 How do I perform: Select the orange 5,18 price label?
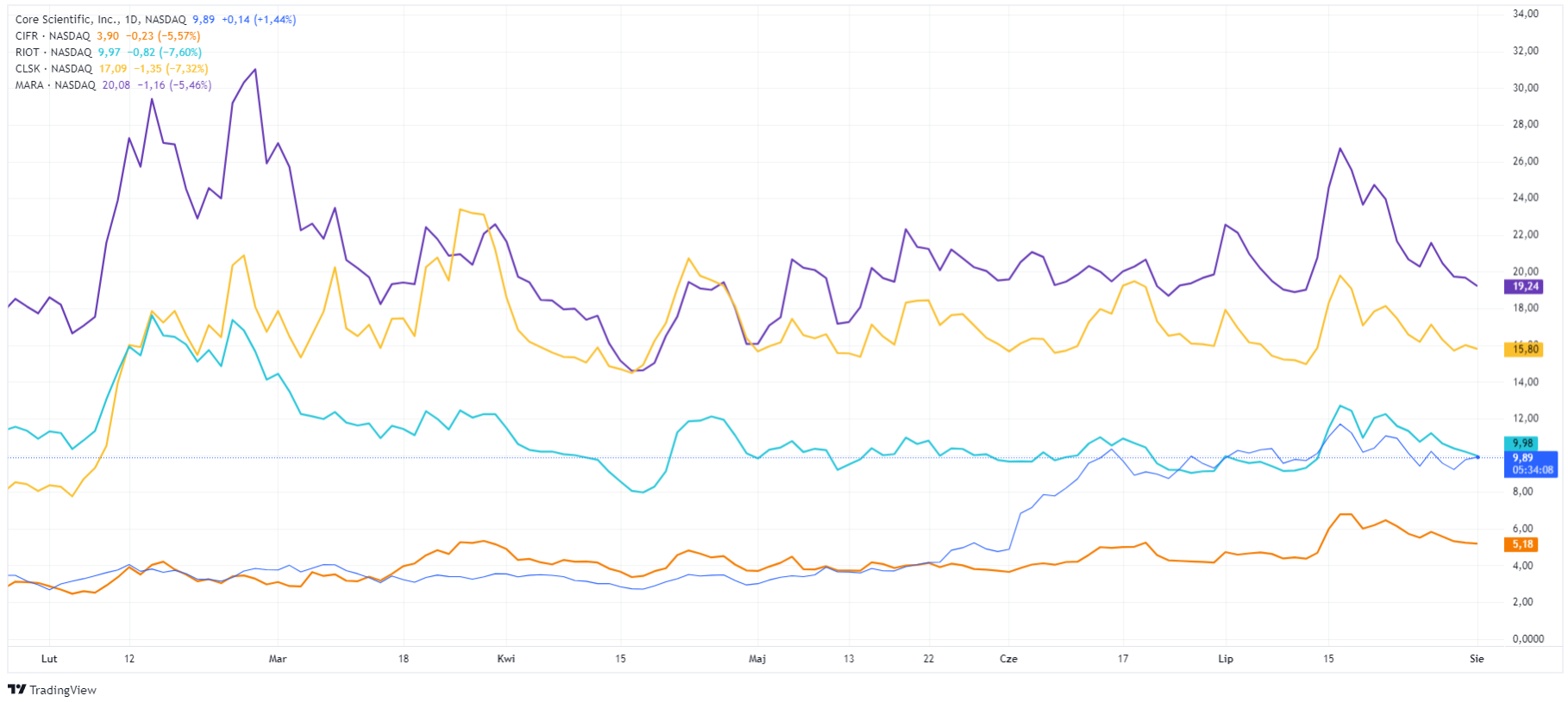pyautogui.click(x=1522, y=544)
